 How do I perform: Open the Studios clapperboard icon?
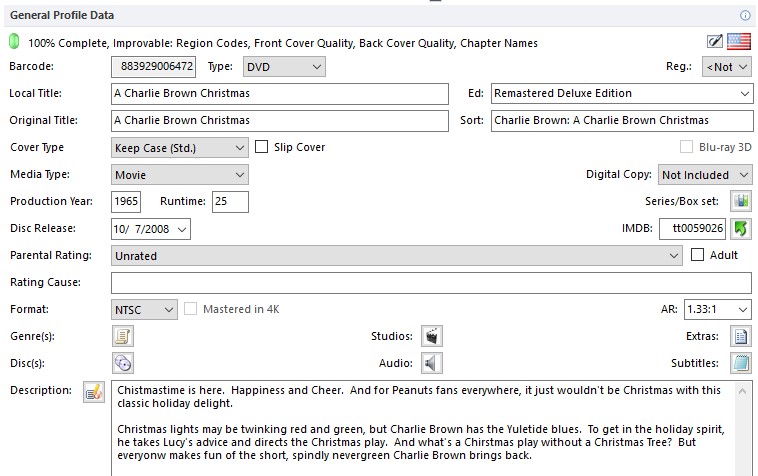[432, 336]
